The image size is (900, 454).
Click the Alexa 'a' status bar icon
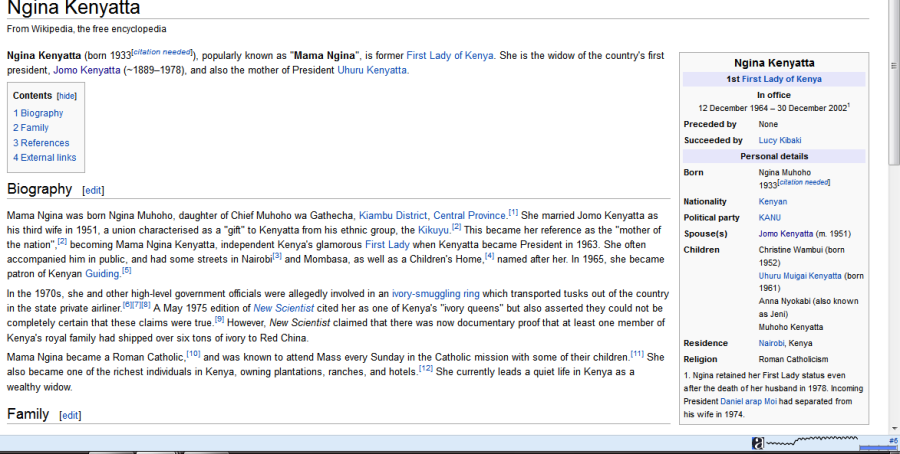(x=758, y=443)
